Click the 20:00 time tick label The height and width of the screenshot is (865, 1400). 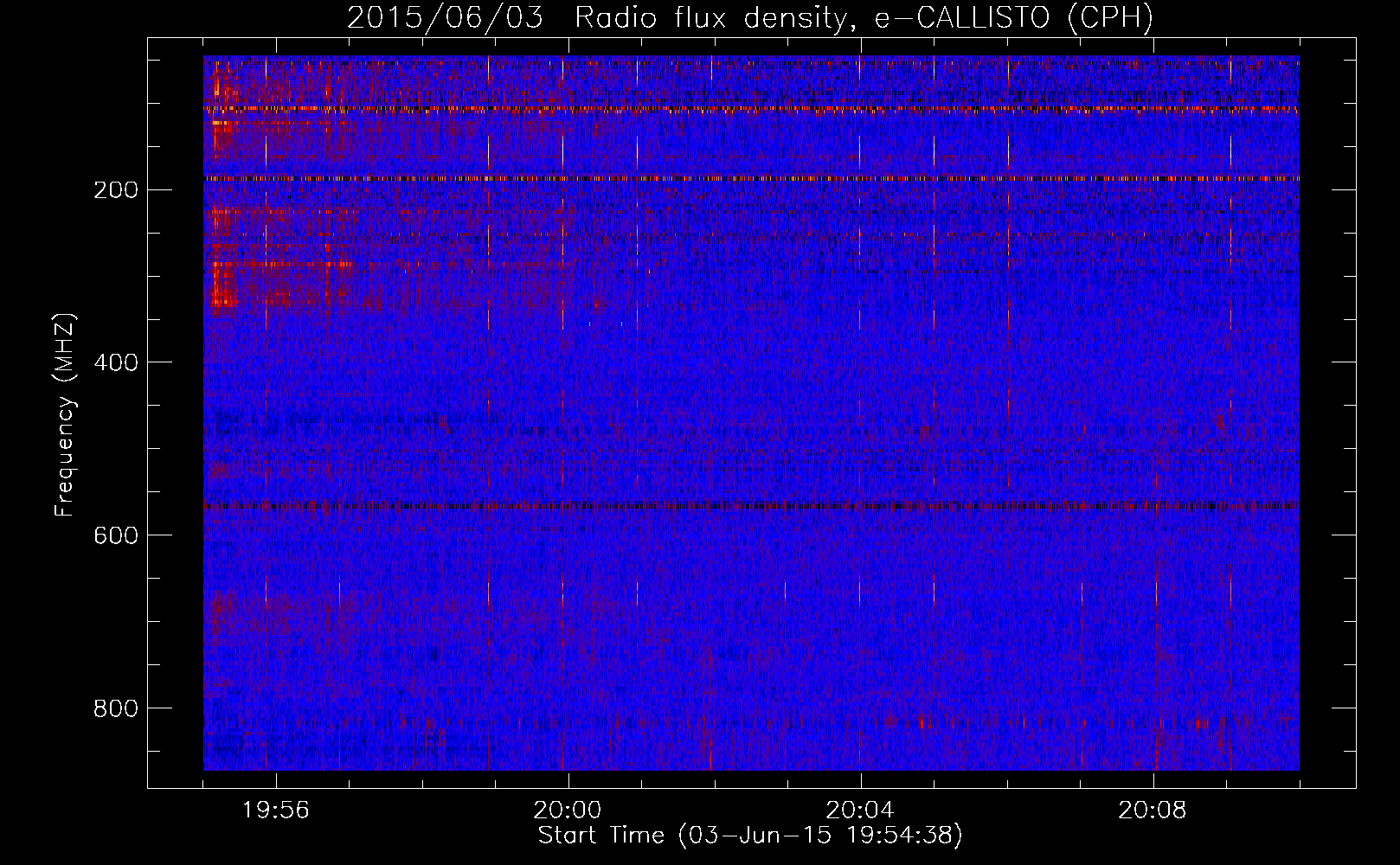568,811
